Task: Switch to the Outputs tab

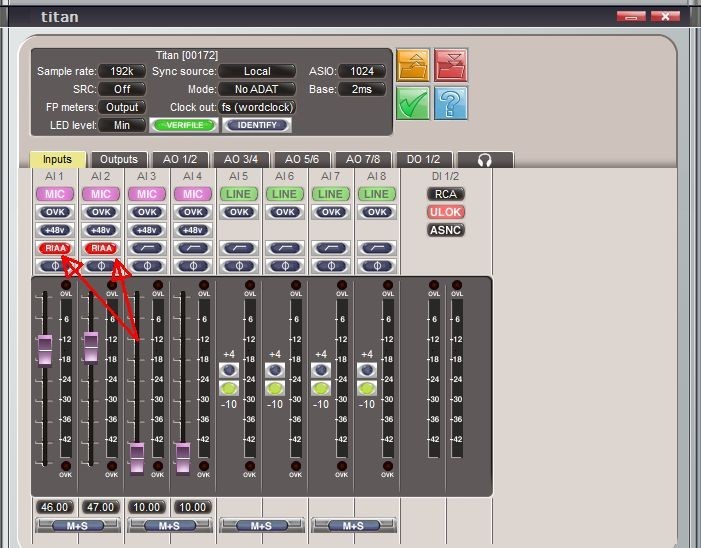Action: pos(119,160)
